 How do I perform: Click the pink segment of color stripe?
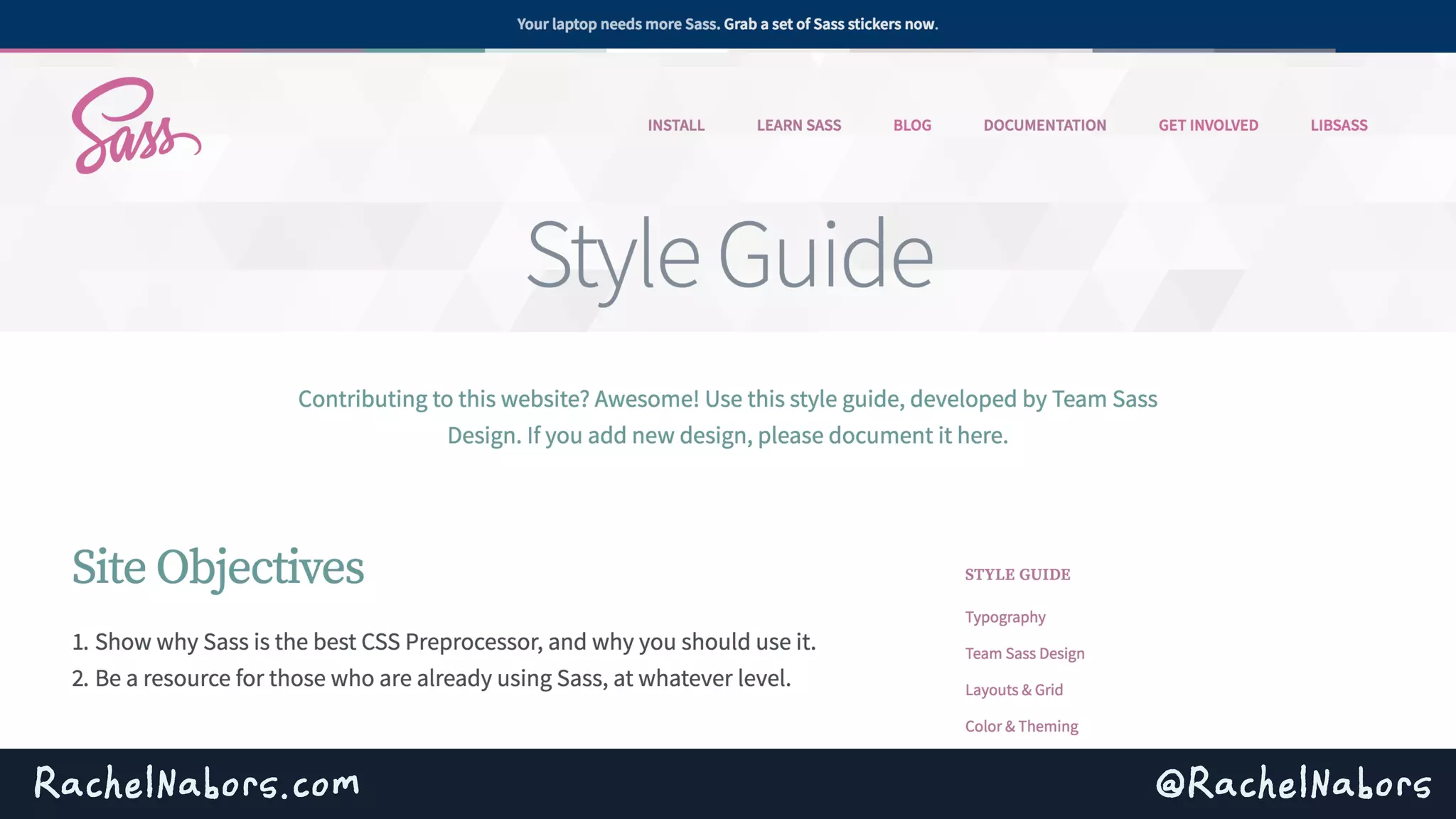point(121,50)
